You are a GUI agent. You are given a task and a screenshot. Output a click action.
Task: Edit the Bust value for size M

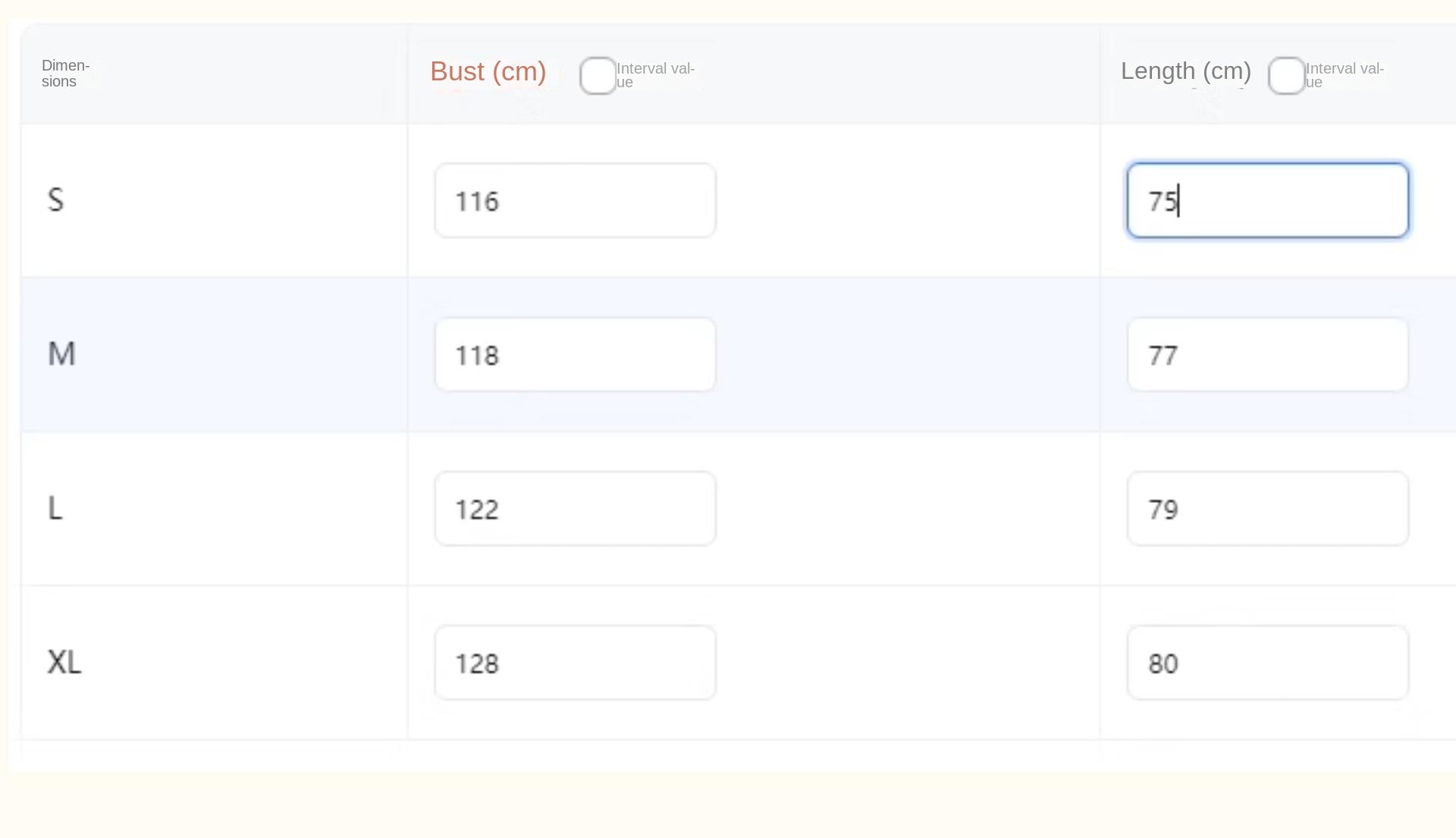click(x=575, y=355)
